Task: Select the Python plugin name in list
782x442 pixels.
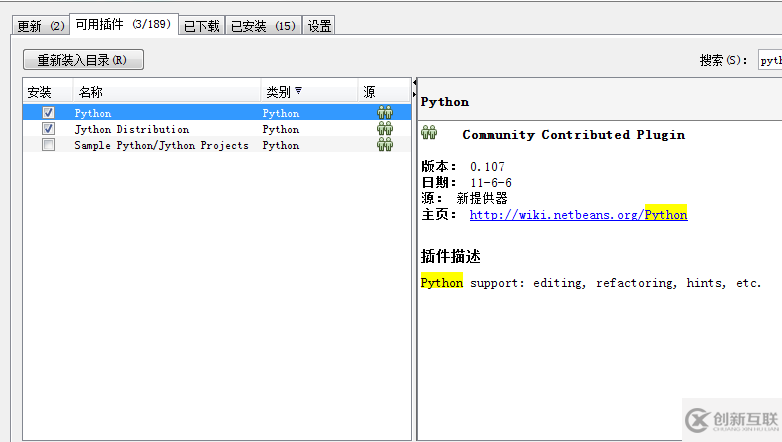Action: coord(93,113)
